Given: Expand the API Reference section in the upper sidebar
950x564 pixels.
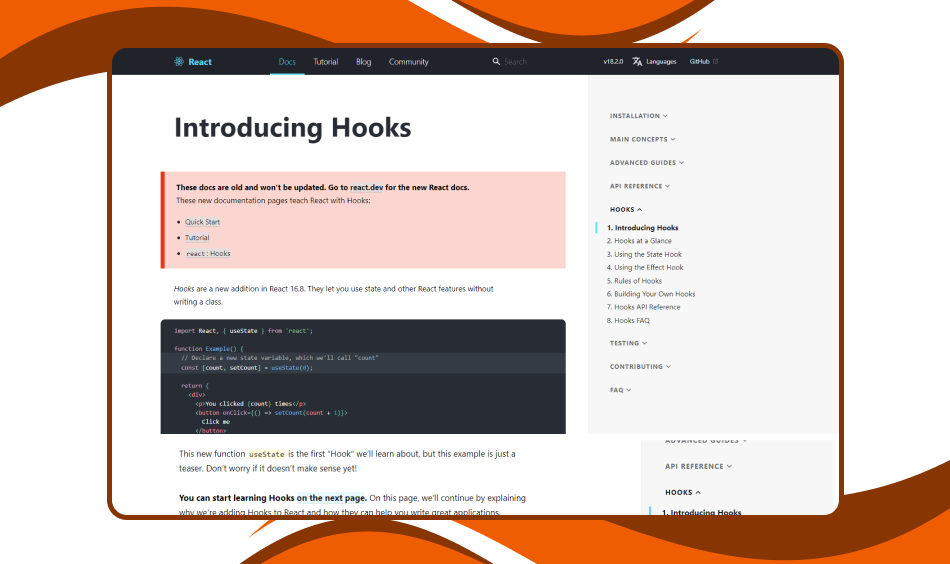Looking at the screenshot, I should (x=640, y=186).
